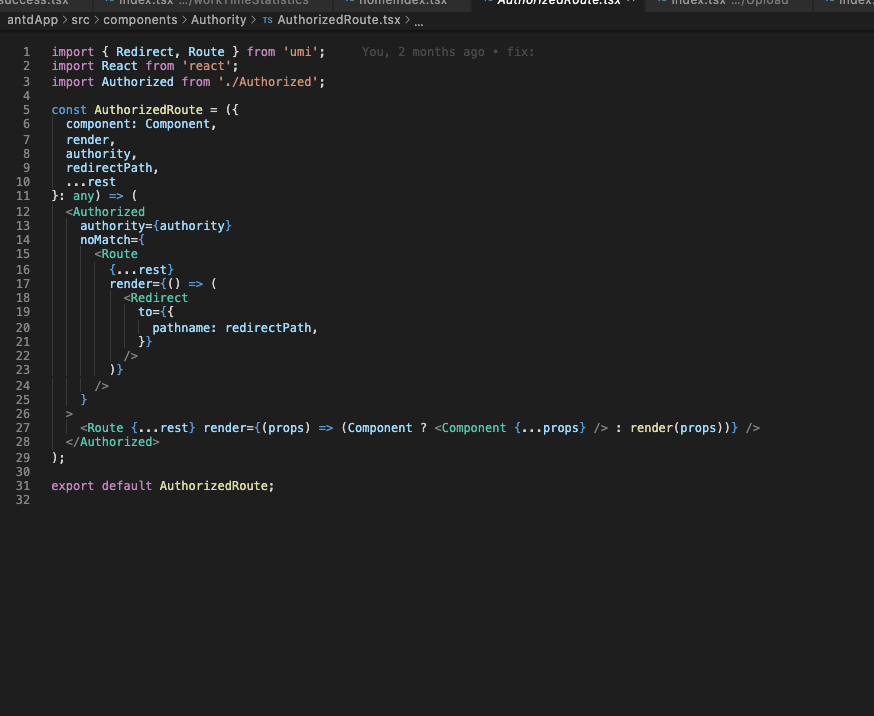Click line number 5 in the gutter
The height and width of the screenshot is (716, 874).
[x=26, y=110]
